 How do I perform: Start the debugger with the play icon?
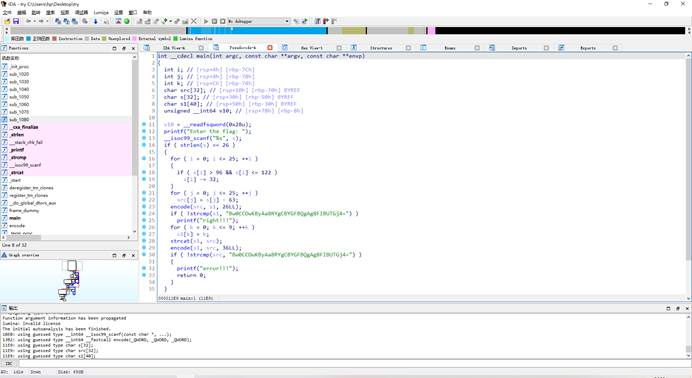click(206, 21)
